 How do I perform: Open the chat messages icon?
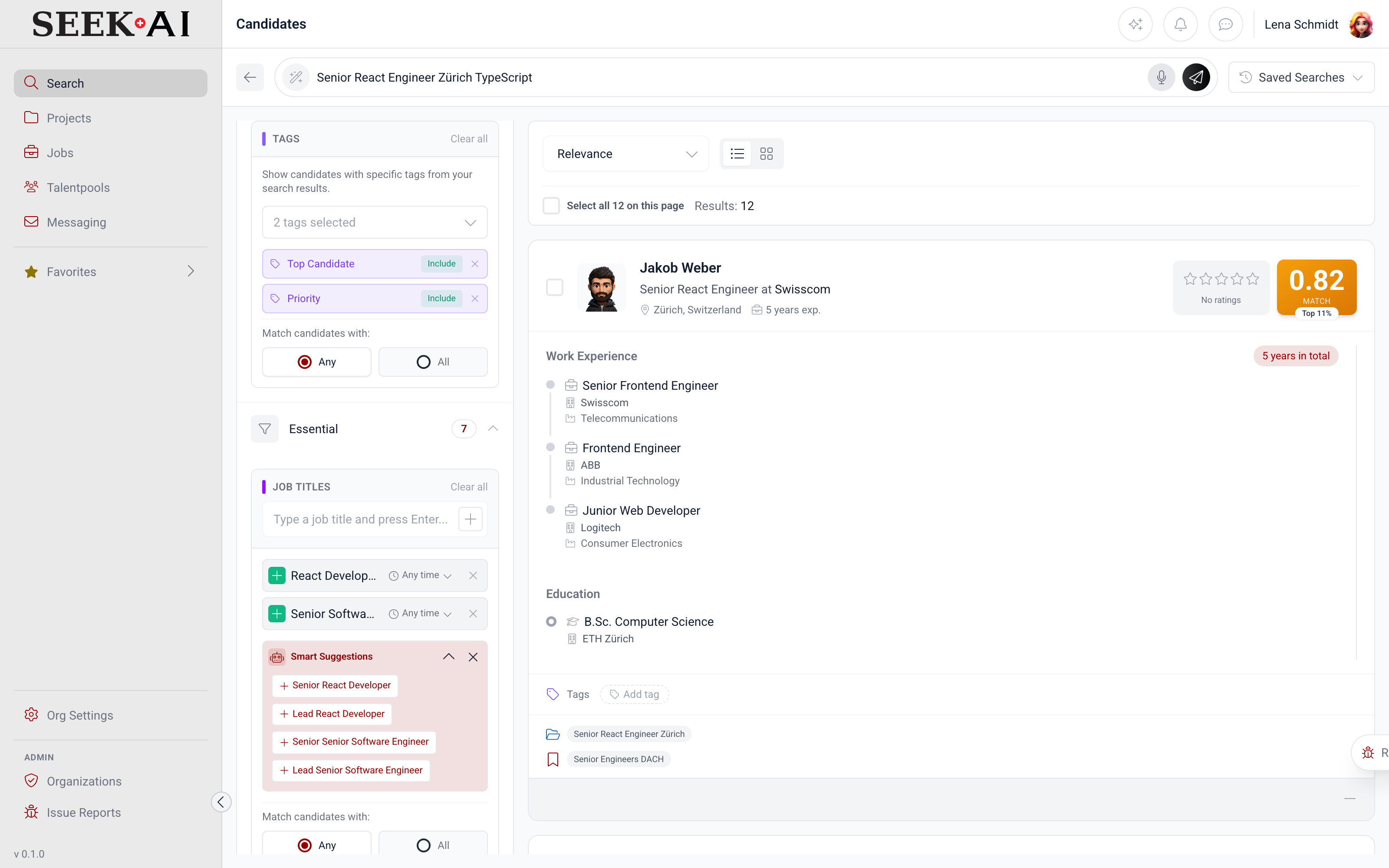coord(1225,24)
